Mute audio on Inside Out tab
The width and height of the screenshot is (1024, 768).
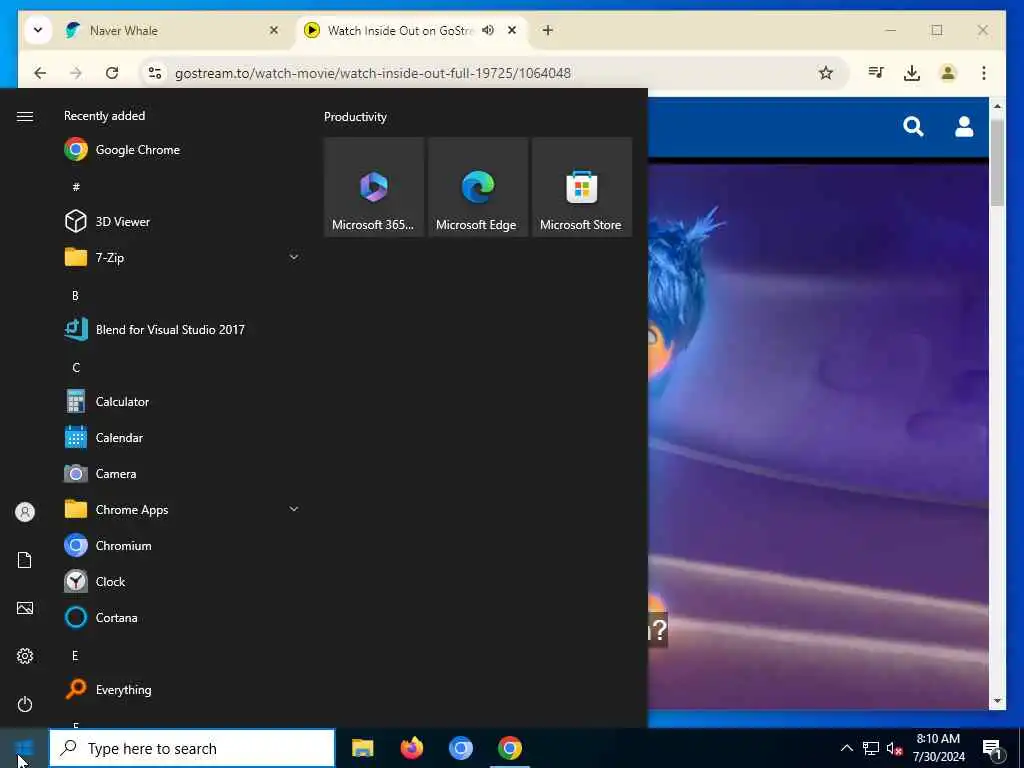click(x=488, y=30)
